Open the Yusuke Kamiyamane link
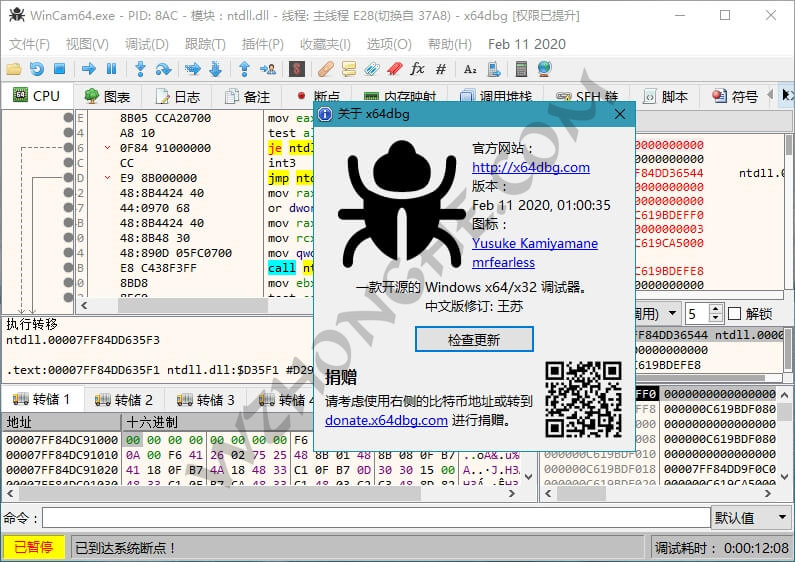This screenshot has width=795, height=562. pyautogui.click(x=535, y=243)
